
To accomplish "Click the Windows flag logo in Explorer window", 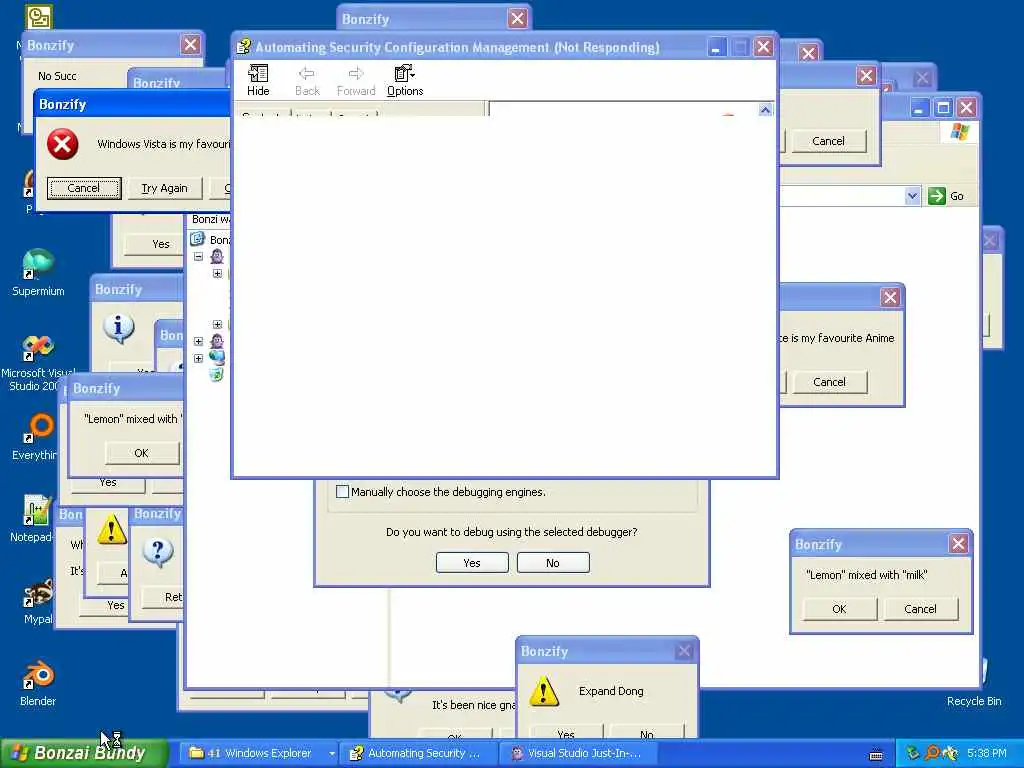I will (959, 131).
